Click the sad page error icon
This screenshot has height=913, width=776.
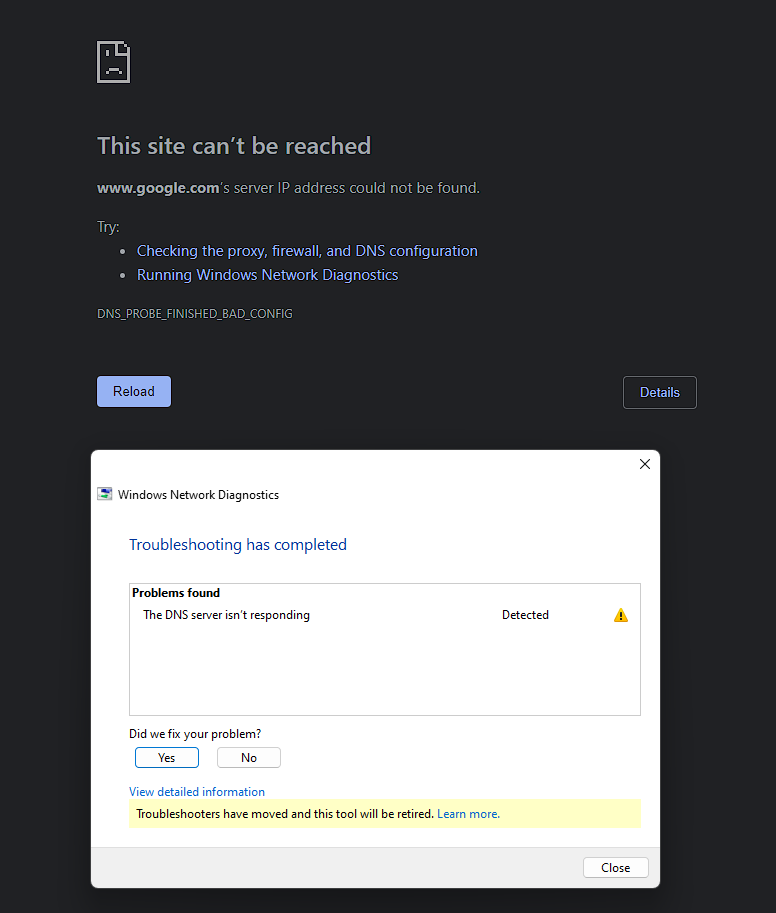(113, 61)
